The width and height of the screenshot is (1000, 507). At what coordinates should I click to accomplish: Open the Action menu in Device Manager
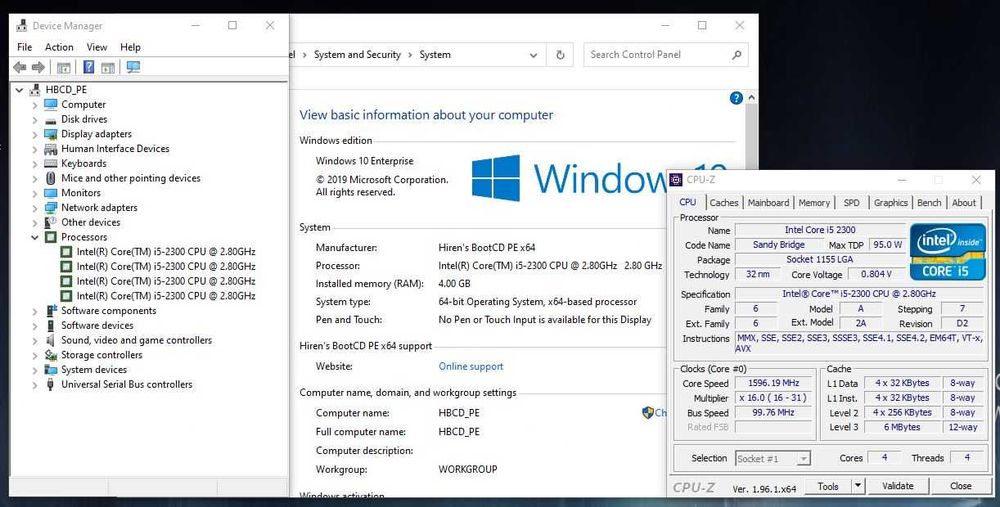(x=59, y=47)
